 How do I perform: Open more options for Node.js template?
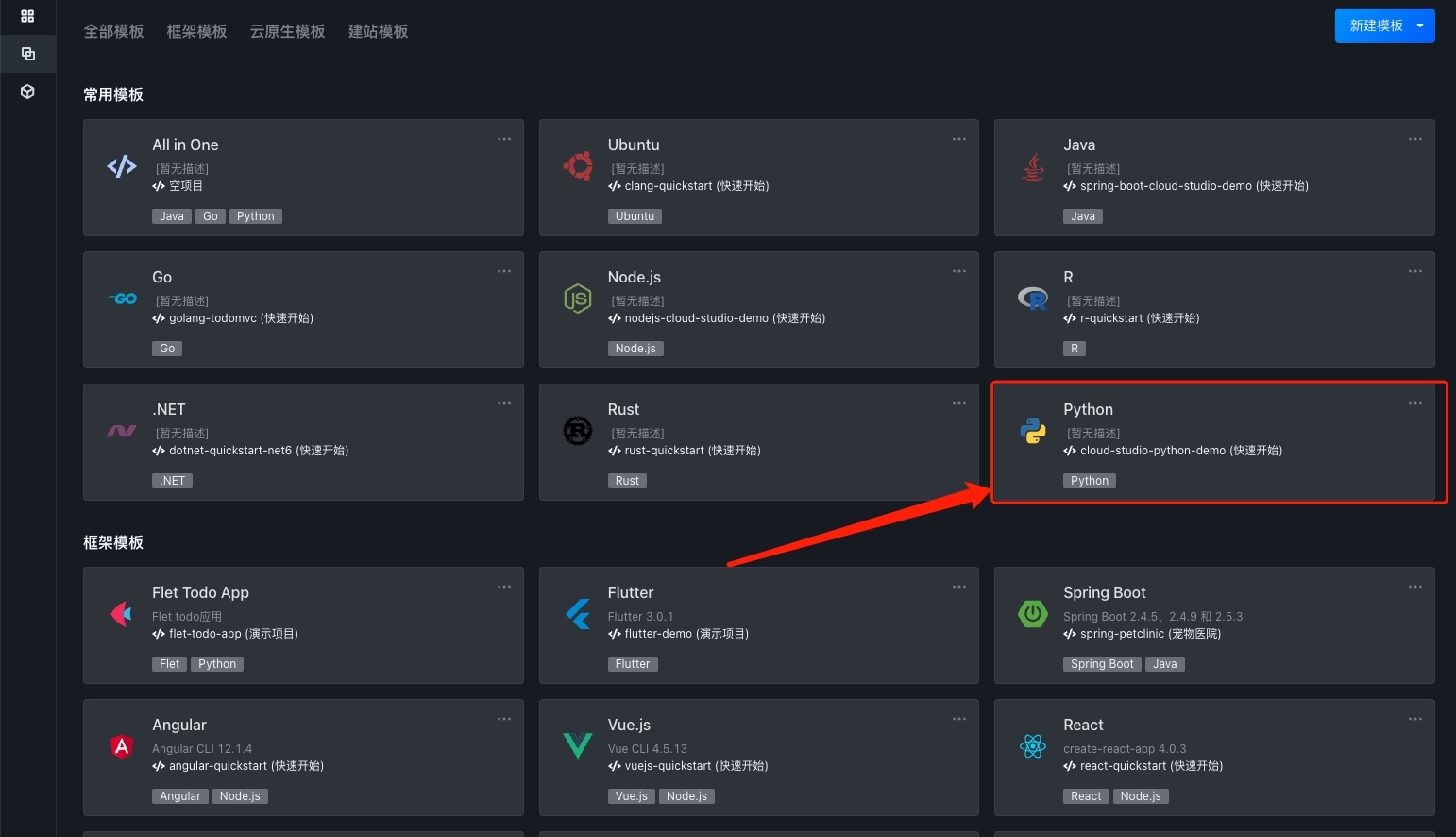(959, 271)
